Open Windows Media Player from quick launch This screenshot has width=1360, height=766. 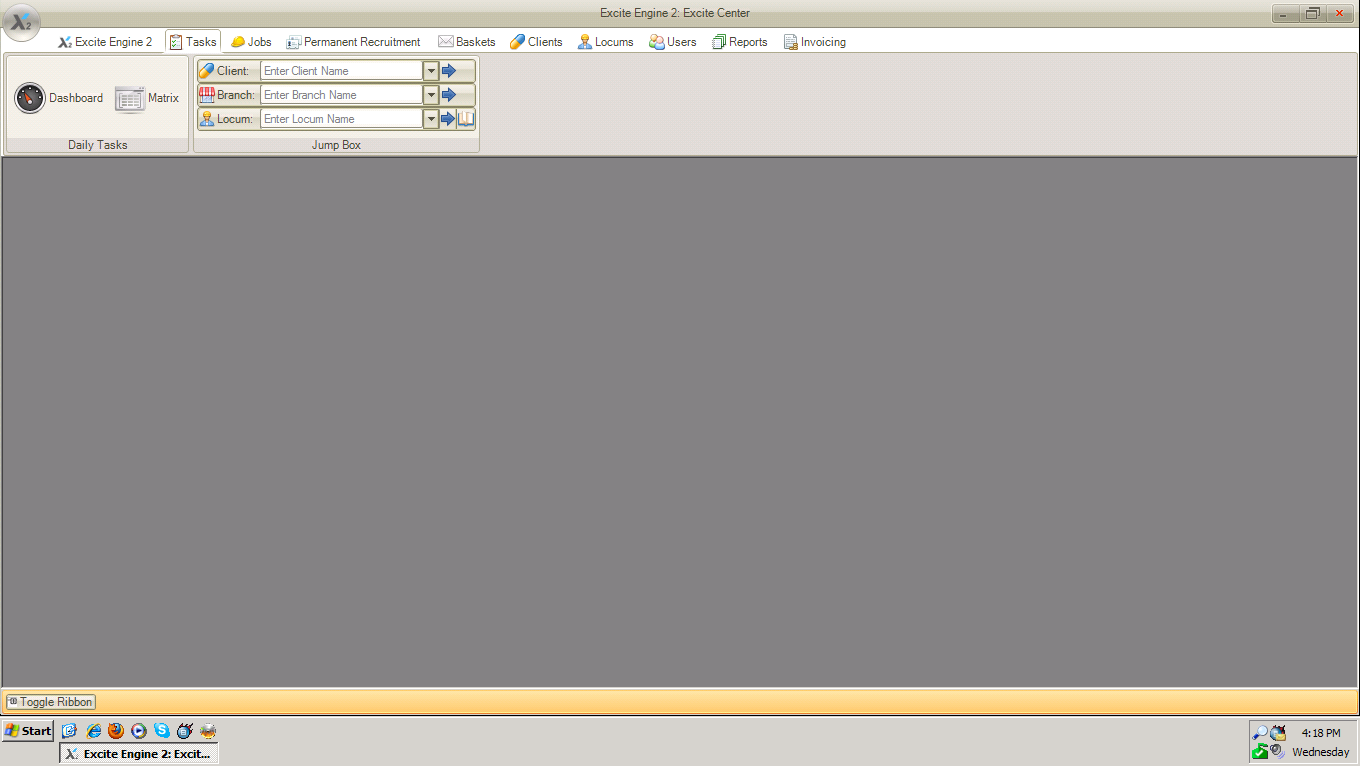click(139, 731)
